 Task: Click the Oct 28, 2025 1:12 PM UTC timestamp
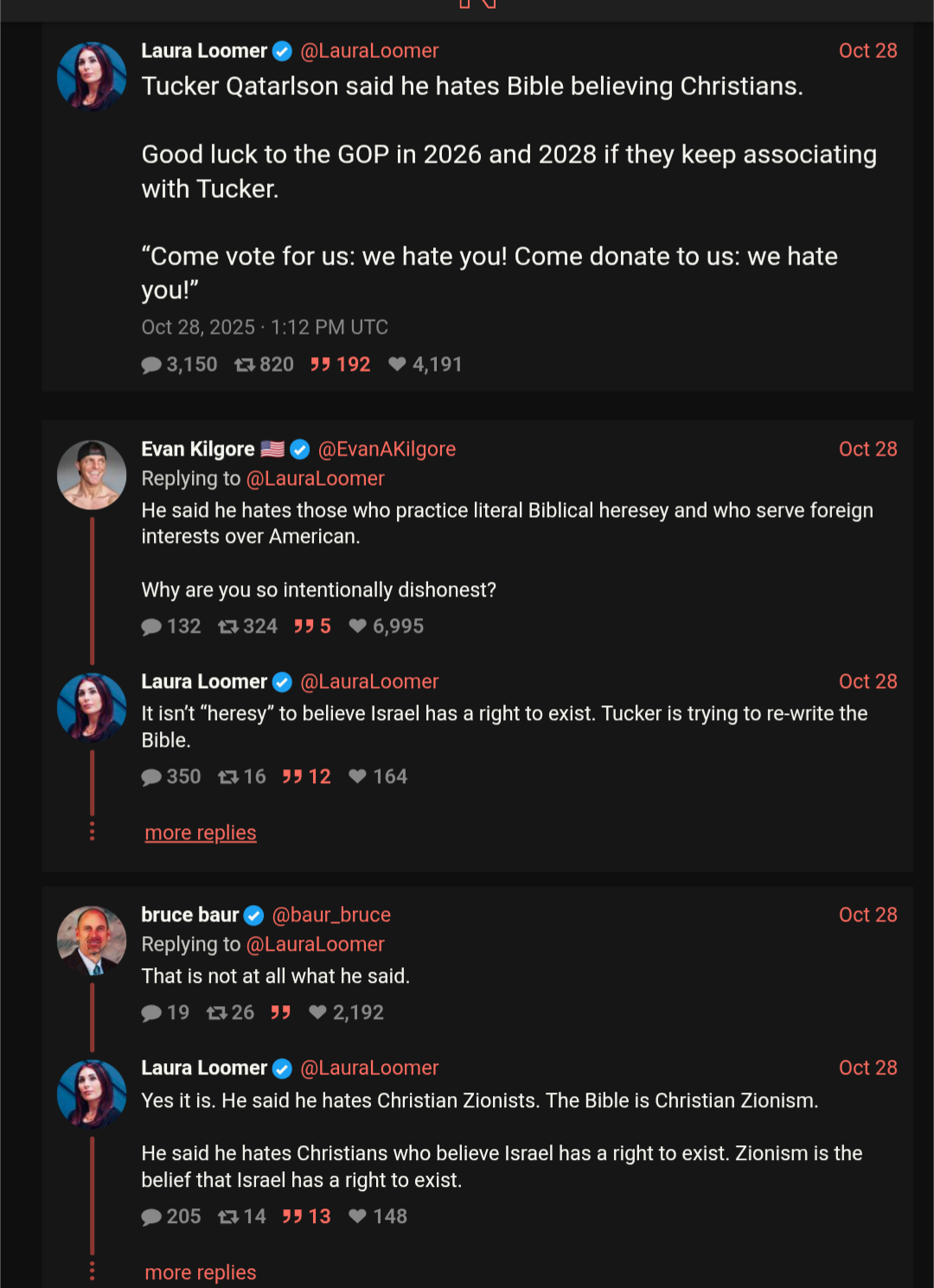pyautogui.click(x=265, y=328)
